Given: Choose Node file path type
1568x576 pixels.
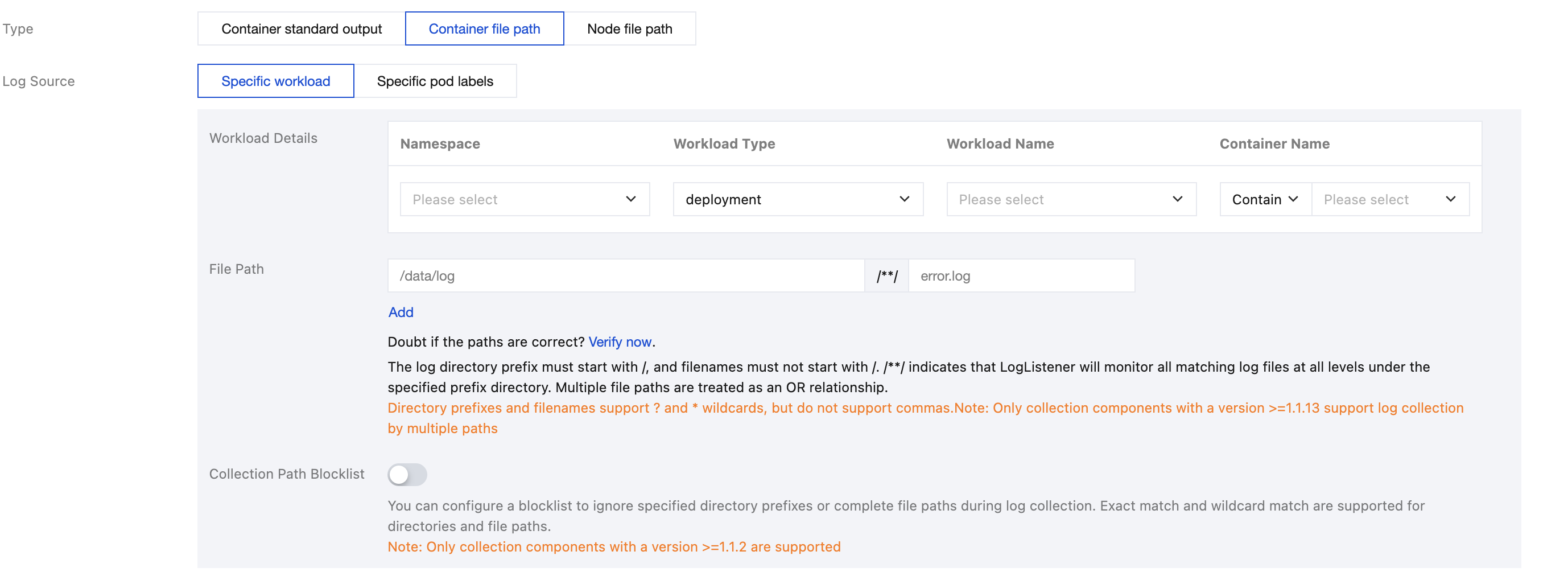Looking at the screenshot, I should click(x=629, y=28).
